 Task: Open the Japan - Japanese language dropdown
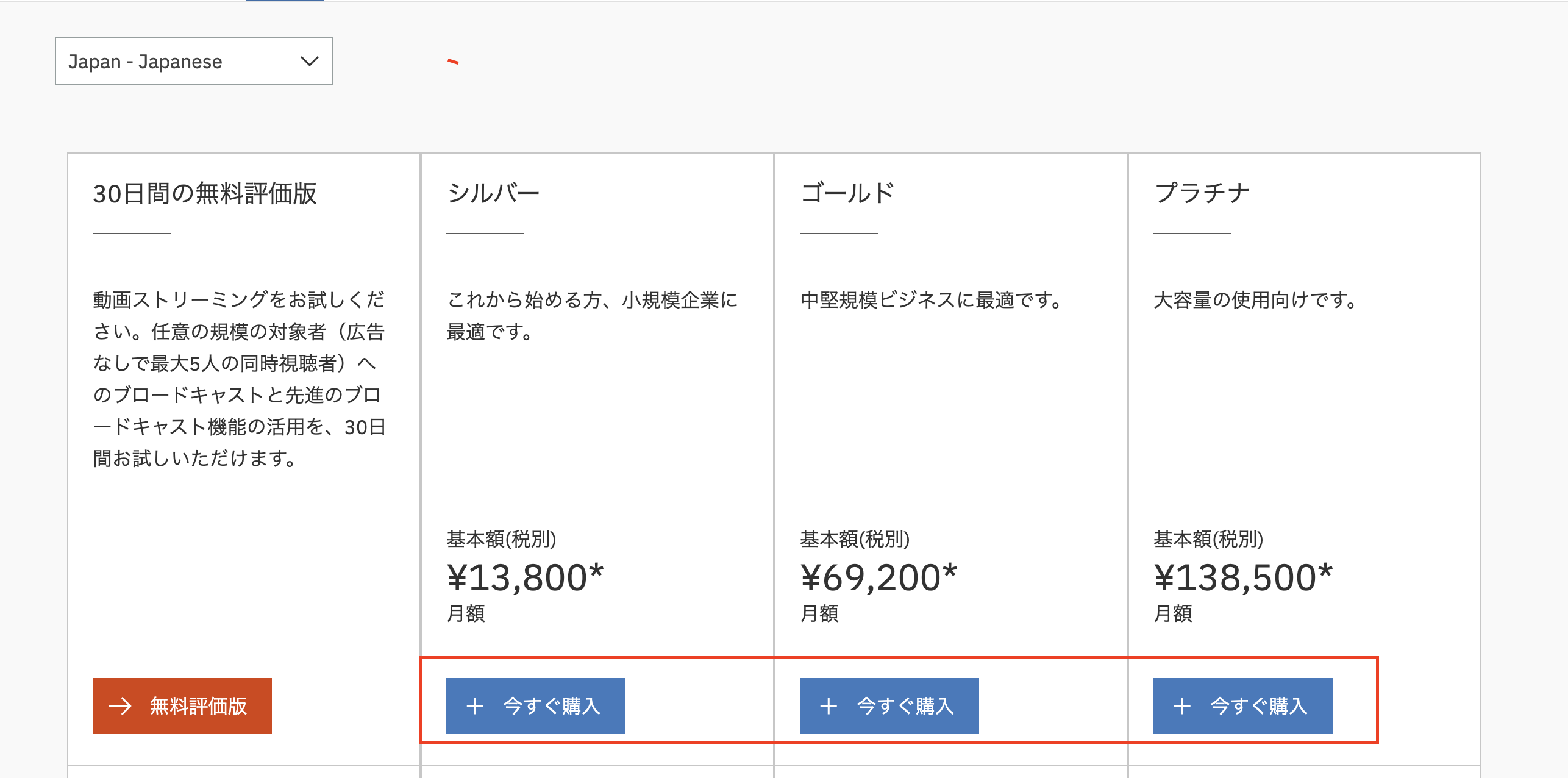click(194, 61)
